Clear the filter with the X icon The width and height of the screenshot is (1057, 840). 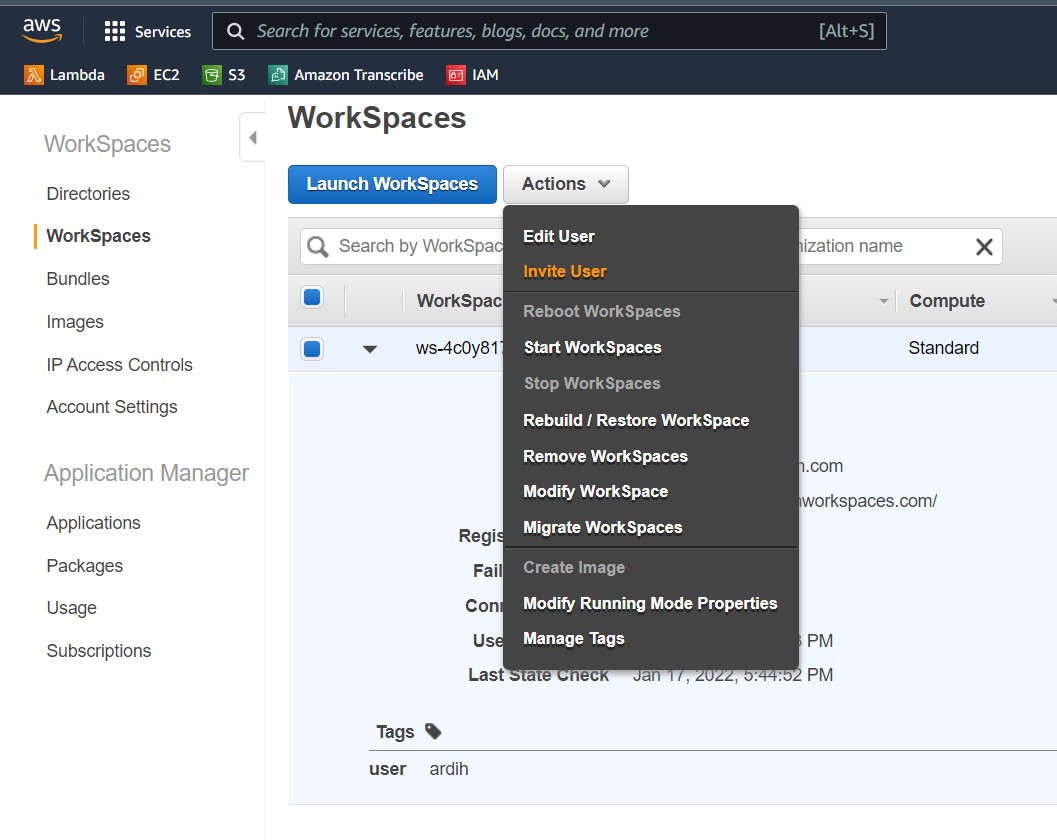(984, 247)
